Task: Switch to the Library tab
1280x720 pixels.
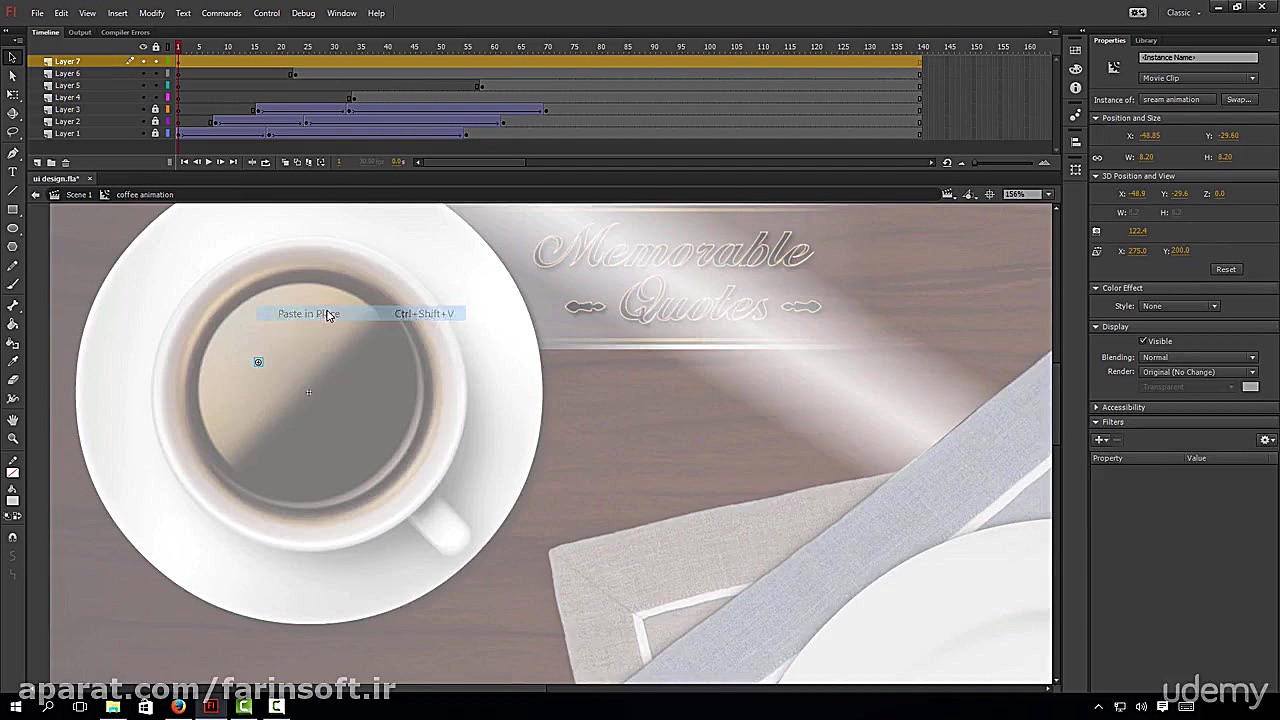Action: [x=1146, y=40]
